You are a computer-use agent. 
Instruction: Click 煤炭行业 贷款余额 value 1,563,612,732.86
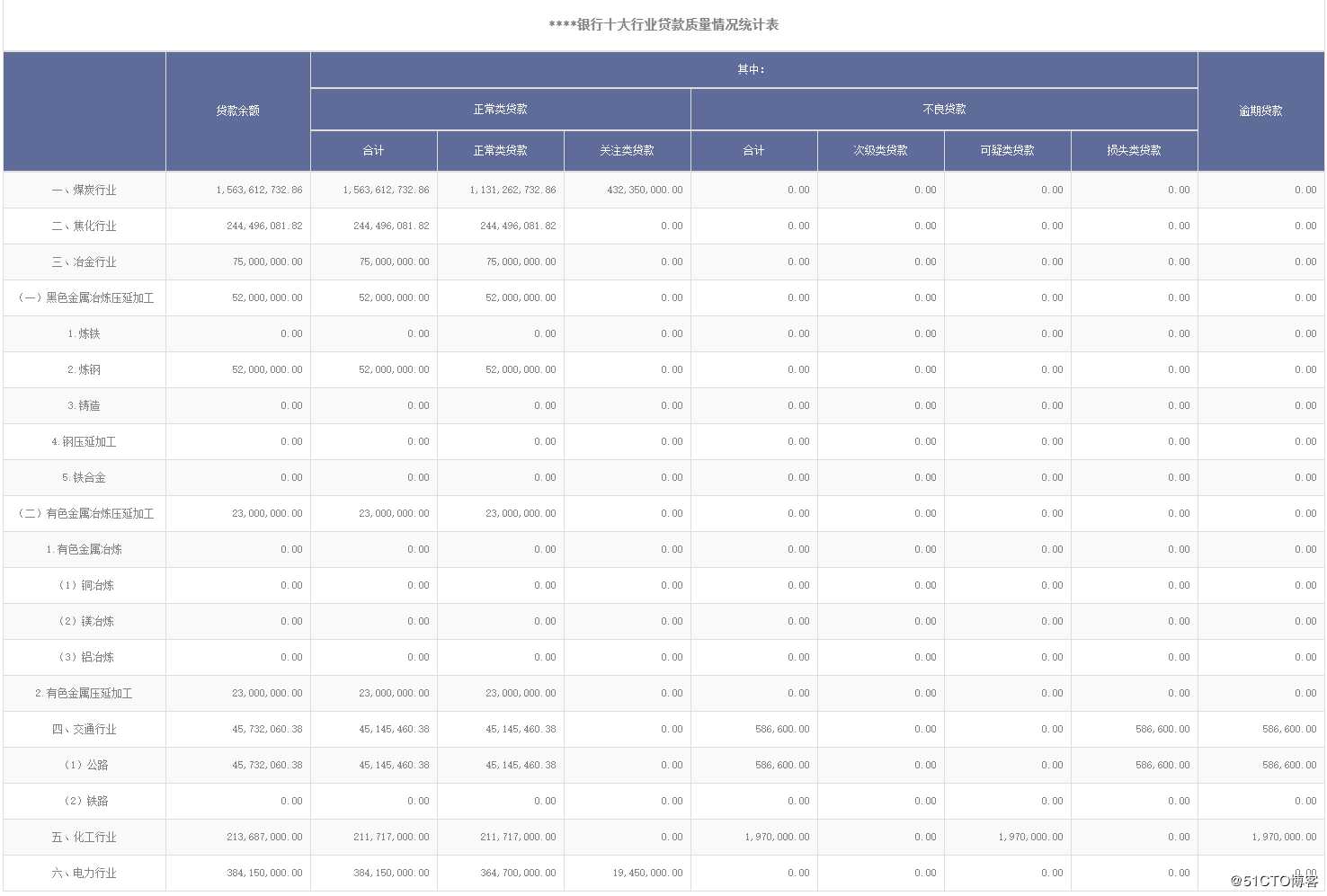pyautogui.click(x=259, y=190)
